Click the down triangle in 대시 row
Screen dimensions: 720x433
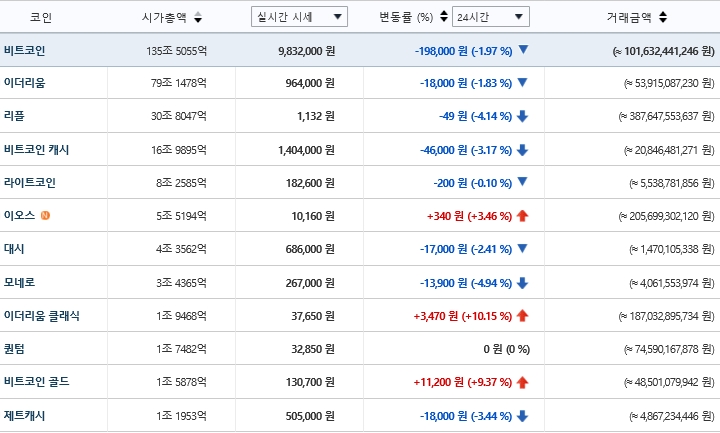522,248
